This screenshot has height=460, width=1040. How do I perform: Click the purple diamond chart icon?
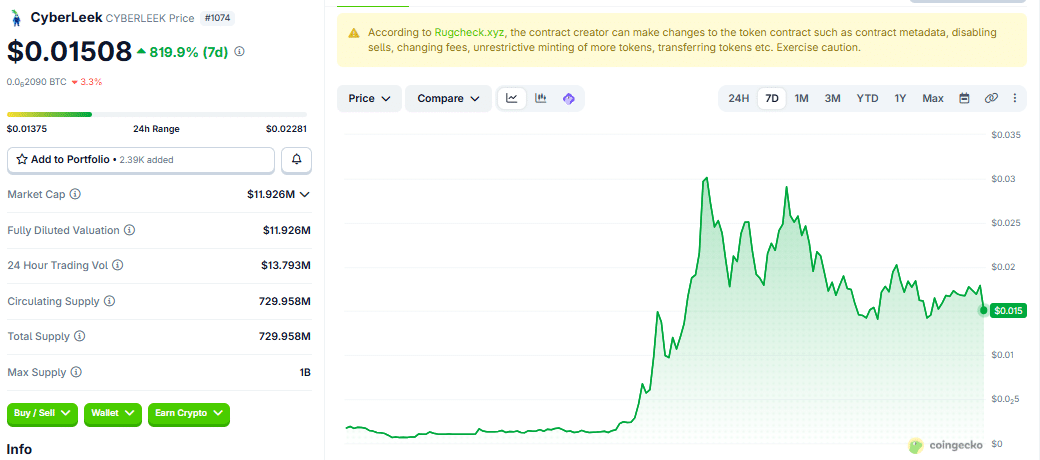click(568, 99)
